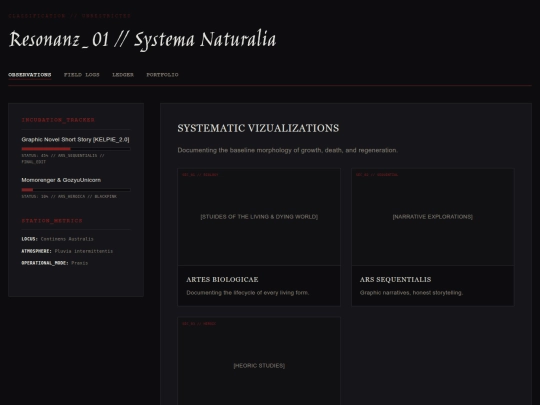The width and height of the screenshot is (540, 405).
Task: Click the Atmosphere metric line
Action: [67, 251]
